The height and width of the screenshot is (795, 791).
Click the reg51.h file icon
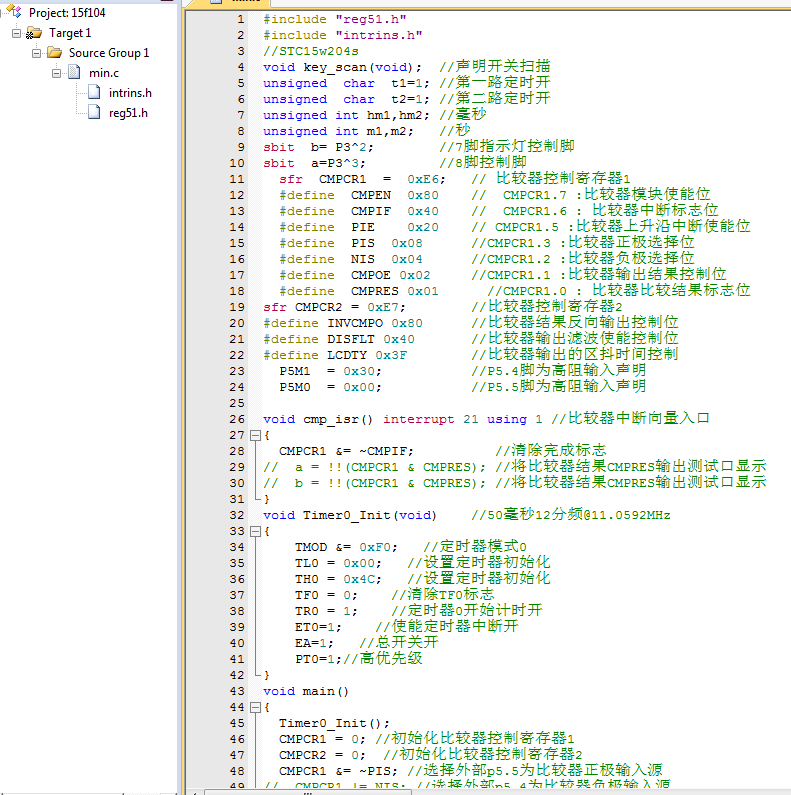point(94,112)
